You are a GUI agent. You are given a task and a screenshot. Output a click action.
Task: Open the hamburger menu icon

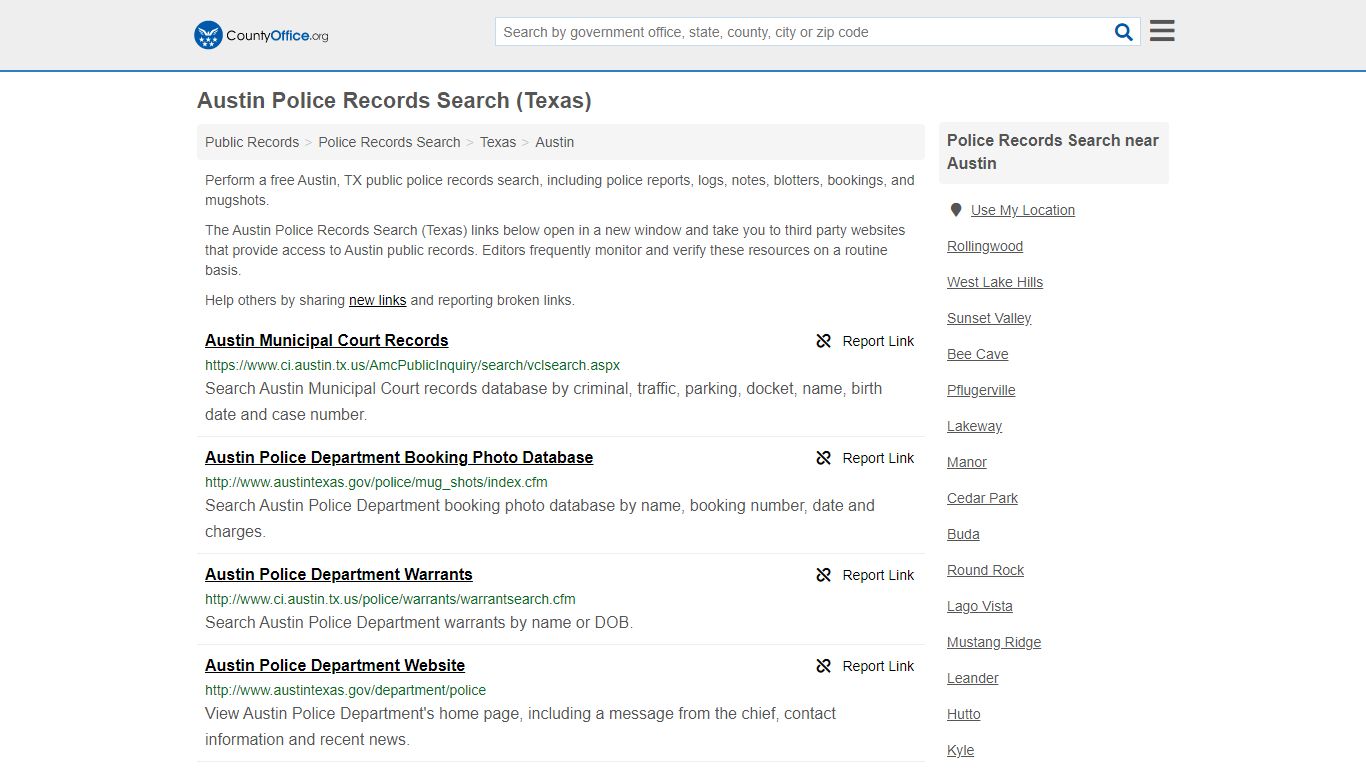pos(1162,31)
